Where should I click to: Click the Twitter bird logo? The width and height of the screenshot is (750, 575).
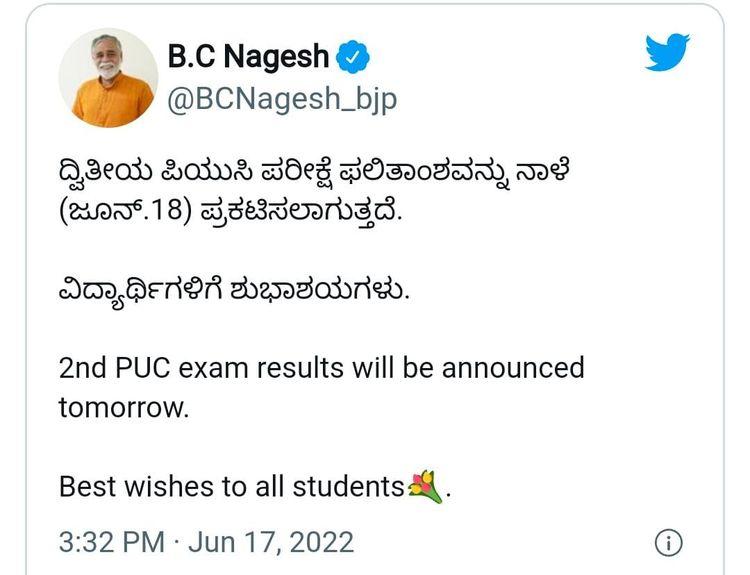(667, 52)
